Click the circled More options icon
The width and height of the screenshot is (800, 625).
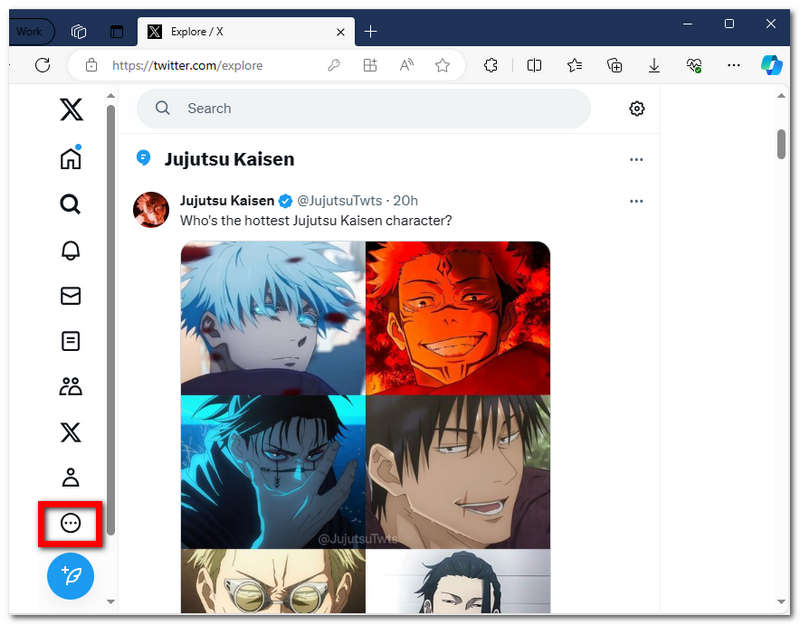click(70, 523)
